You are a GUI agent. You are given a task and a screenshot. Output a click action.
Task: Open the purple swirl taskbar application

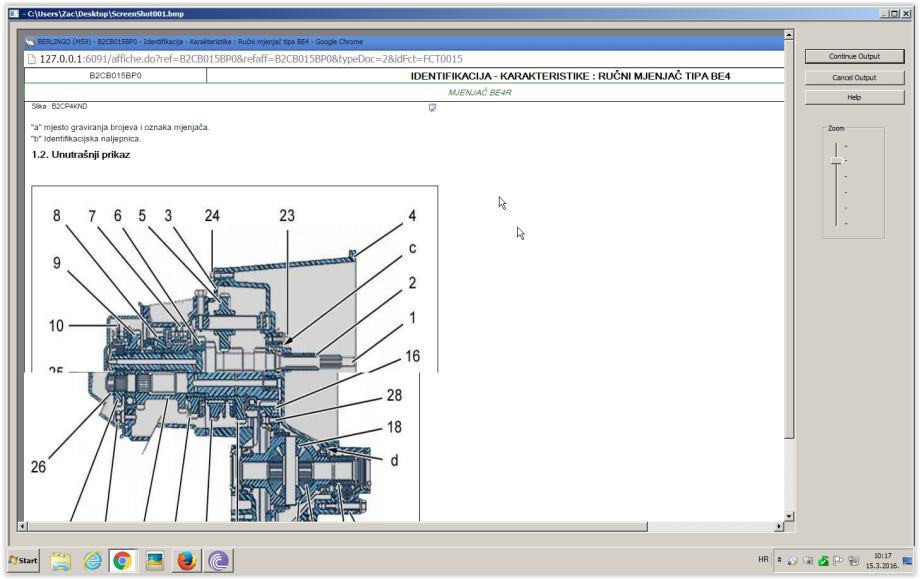[219, 561]
